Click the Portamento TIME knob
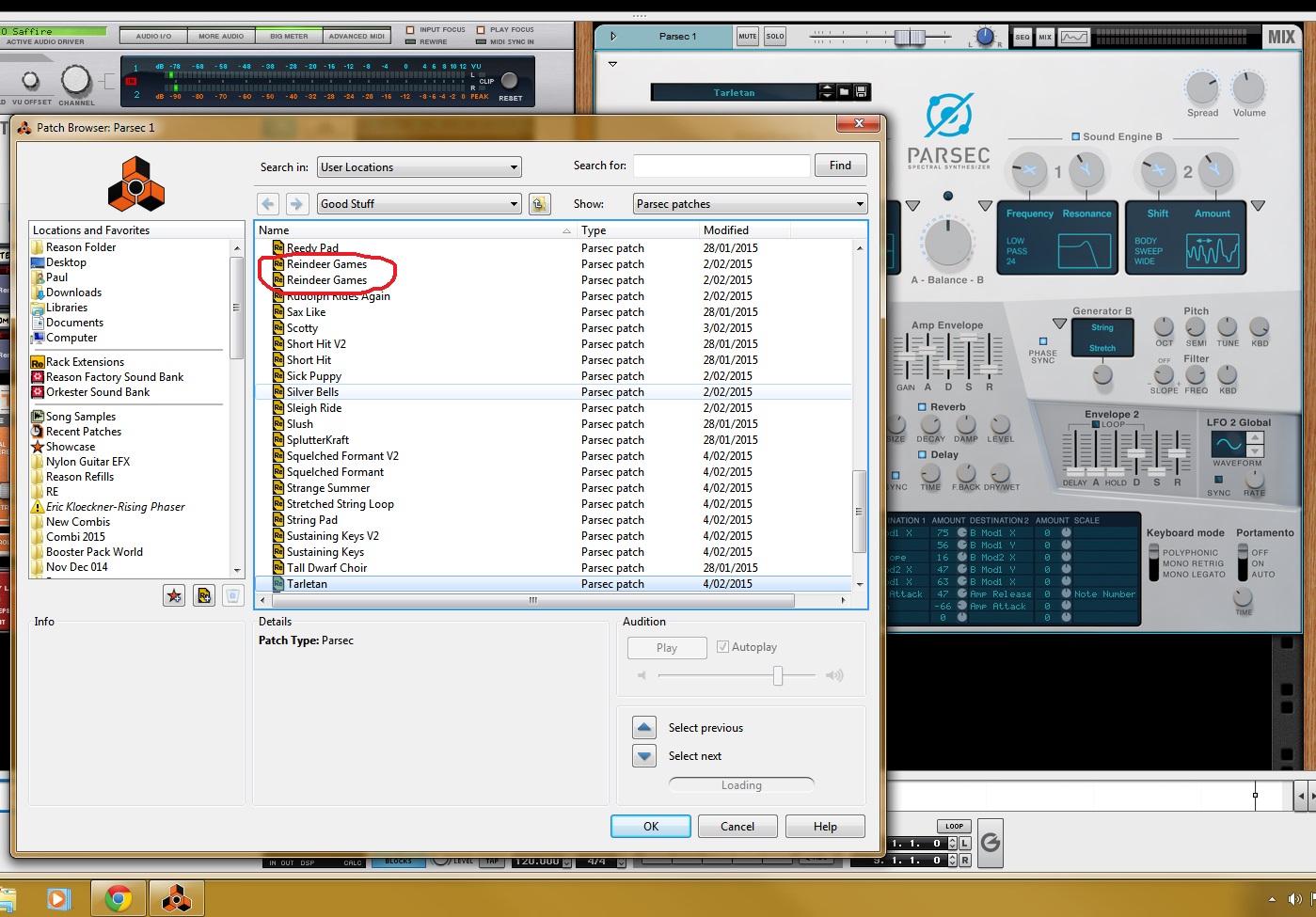This screenshot has height=917, width=1316. [x=1244, y=597]
